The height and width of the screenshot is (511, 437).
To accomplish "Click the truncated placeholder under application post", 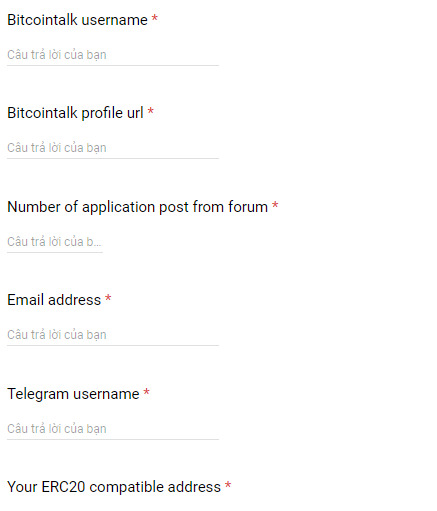I will pyautogui.click(x=54, y=242).
